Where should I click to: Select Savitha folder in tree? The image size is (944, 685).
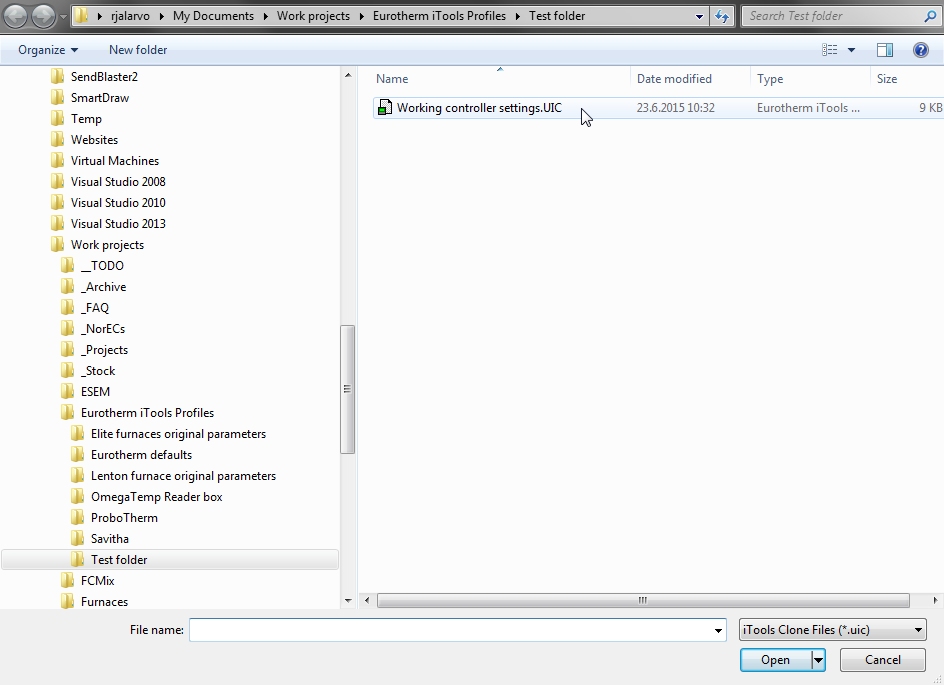[x=110, y=539]
